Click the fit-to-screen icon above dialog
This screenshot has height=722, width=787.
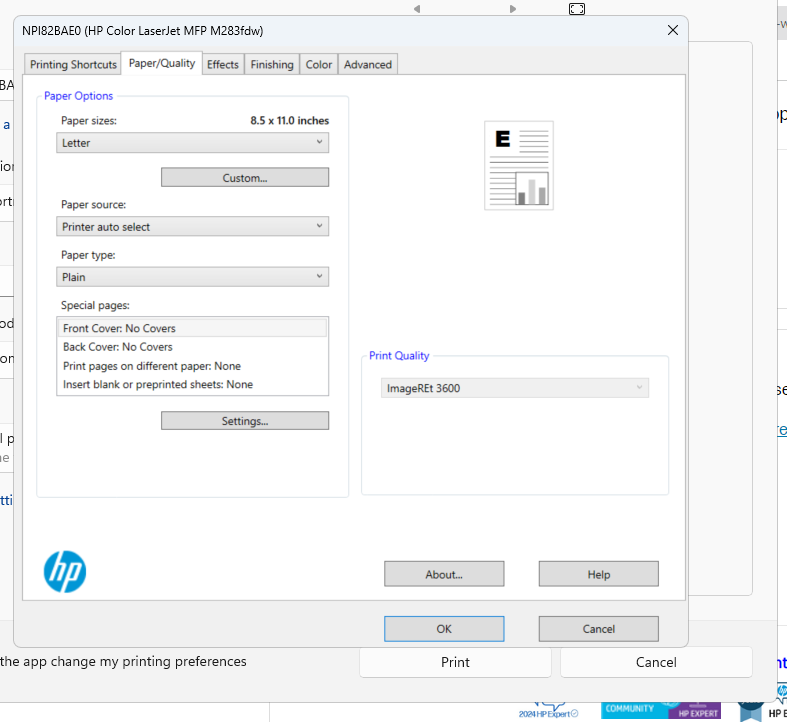pyautogui.click(x=577, y=9)
